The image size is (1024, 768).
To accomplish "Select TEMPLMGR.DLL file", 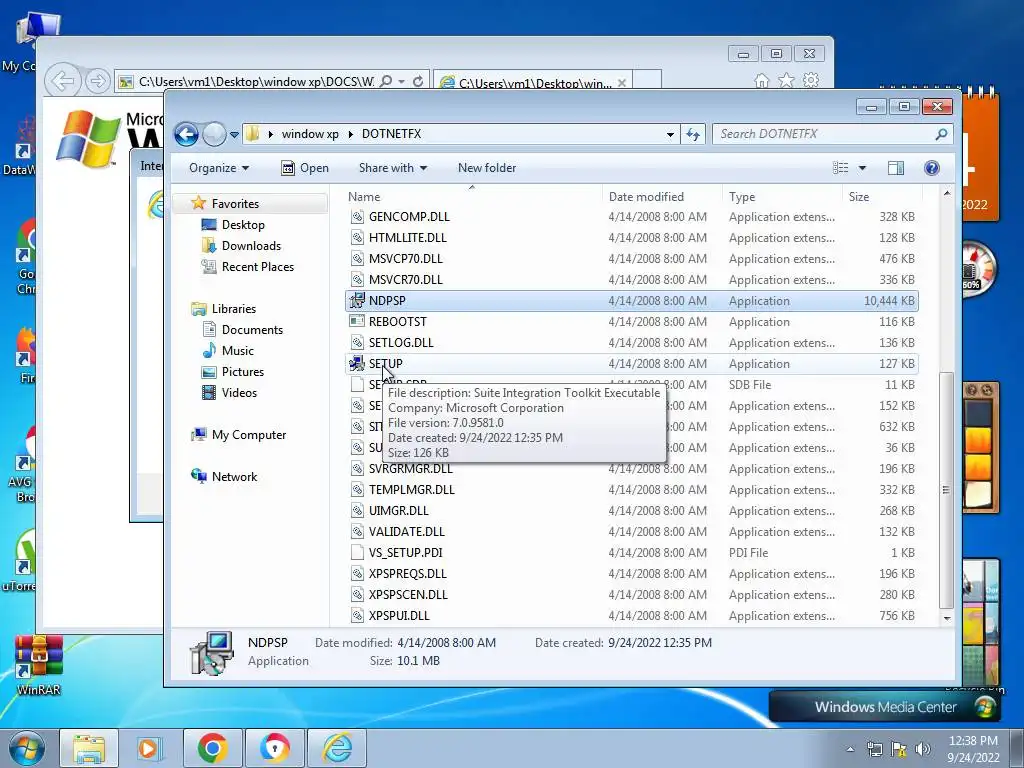I will pos(411,490).
